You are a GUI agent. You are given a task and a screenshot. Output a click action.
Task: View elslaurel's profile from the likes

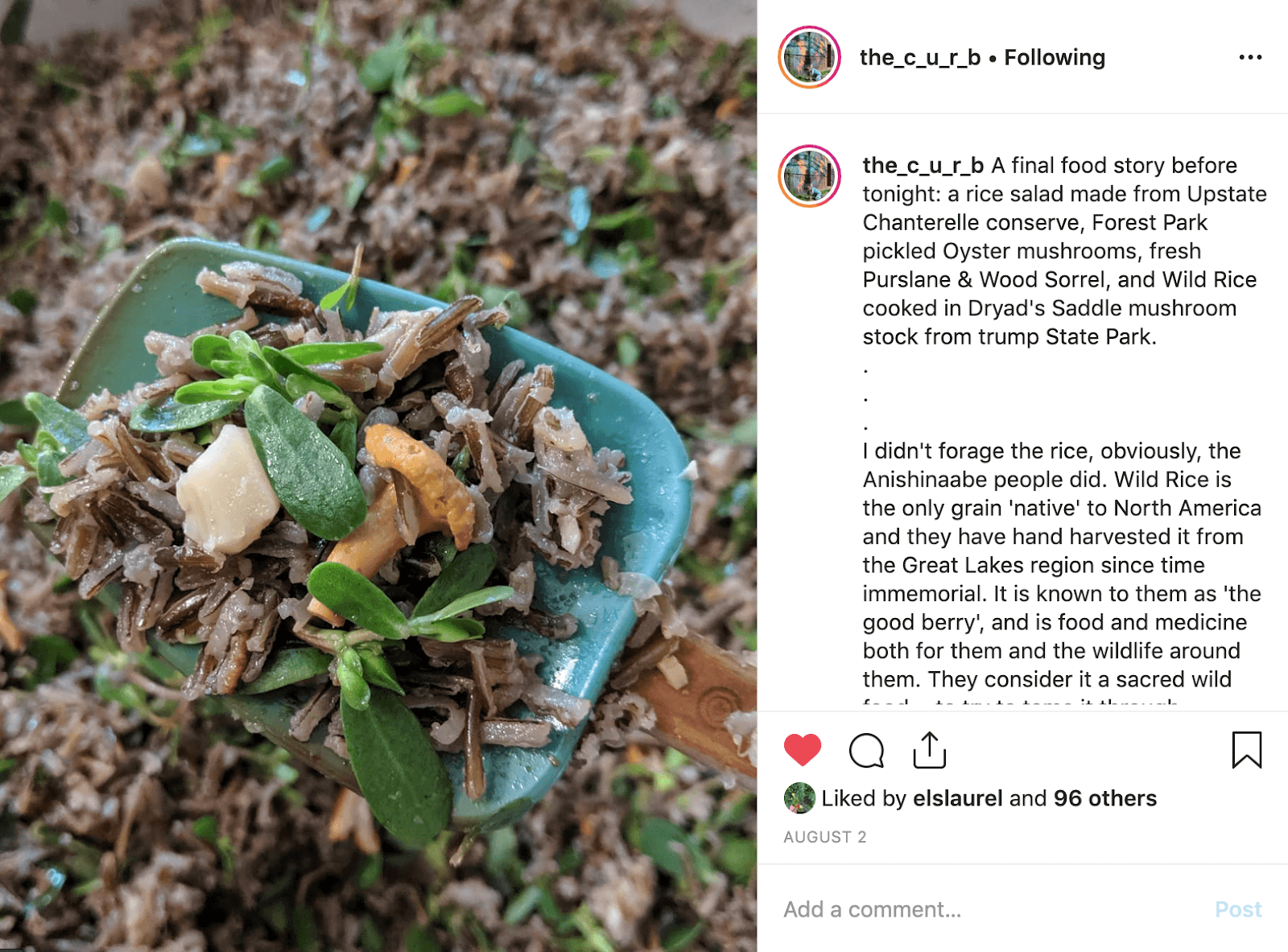(957, 797)
